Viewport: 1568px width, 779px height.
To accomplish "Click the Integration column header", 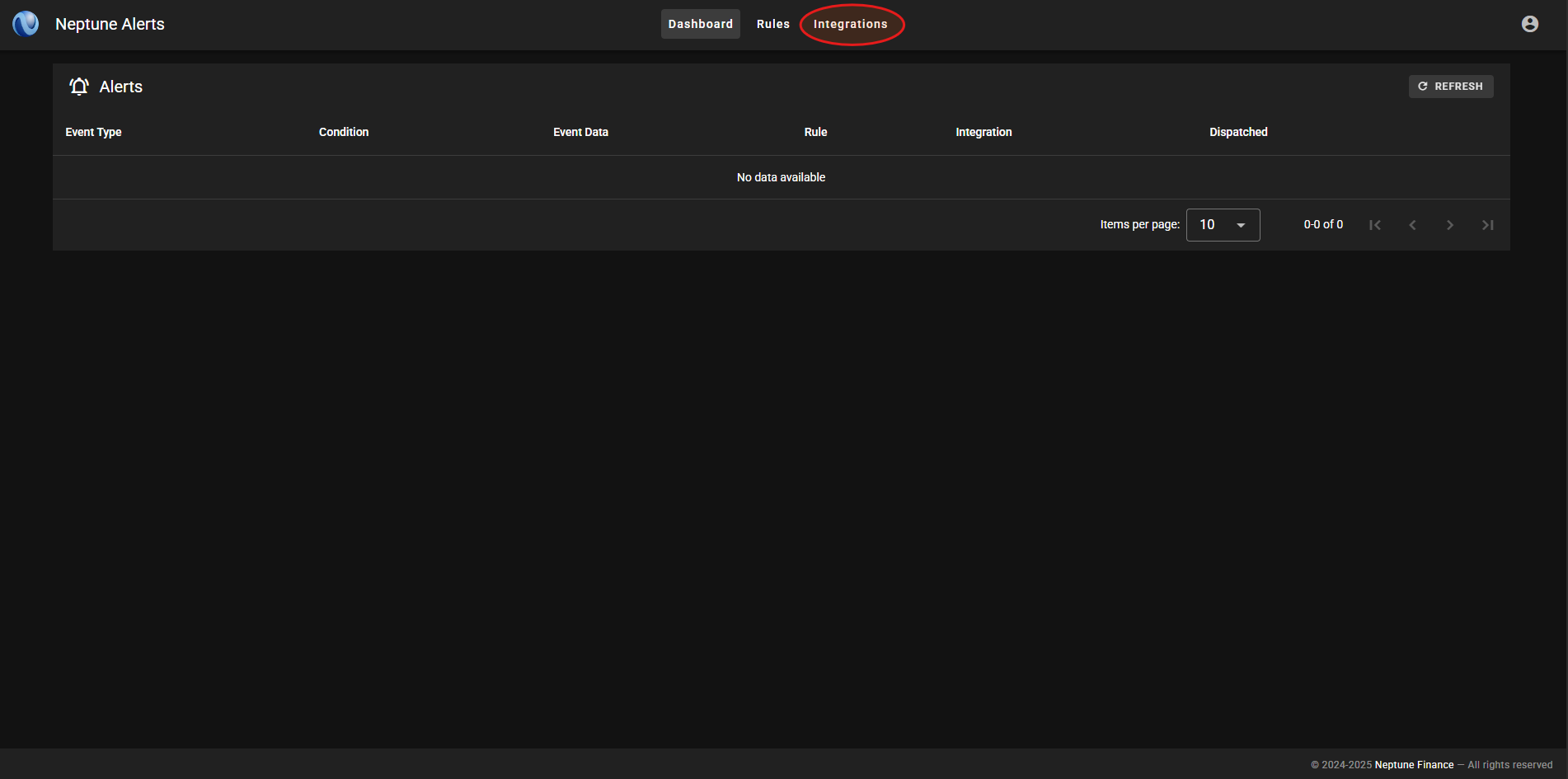I will pyautogui.click(x=984, y=132).
